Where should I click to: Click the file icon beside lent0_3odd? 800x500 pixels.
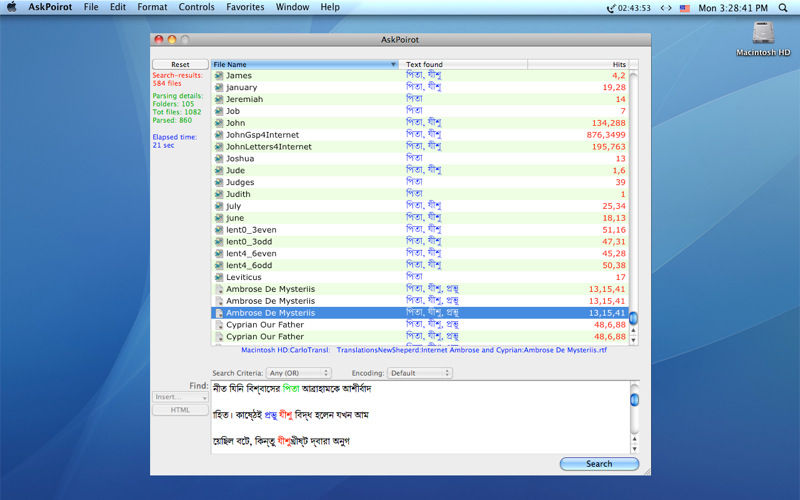[219, 241]
